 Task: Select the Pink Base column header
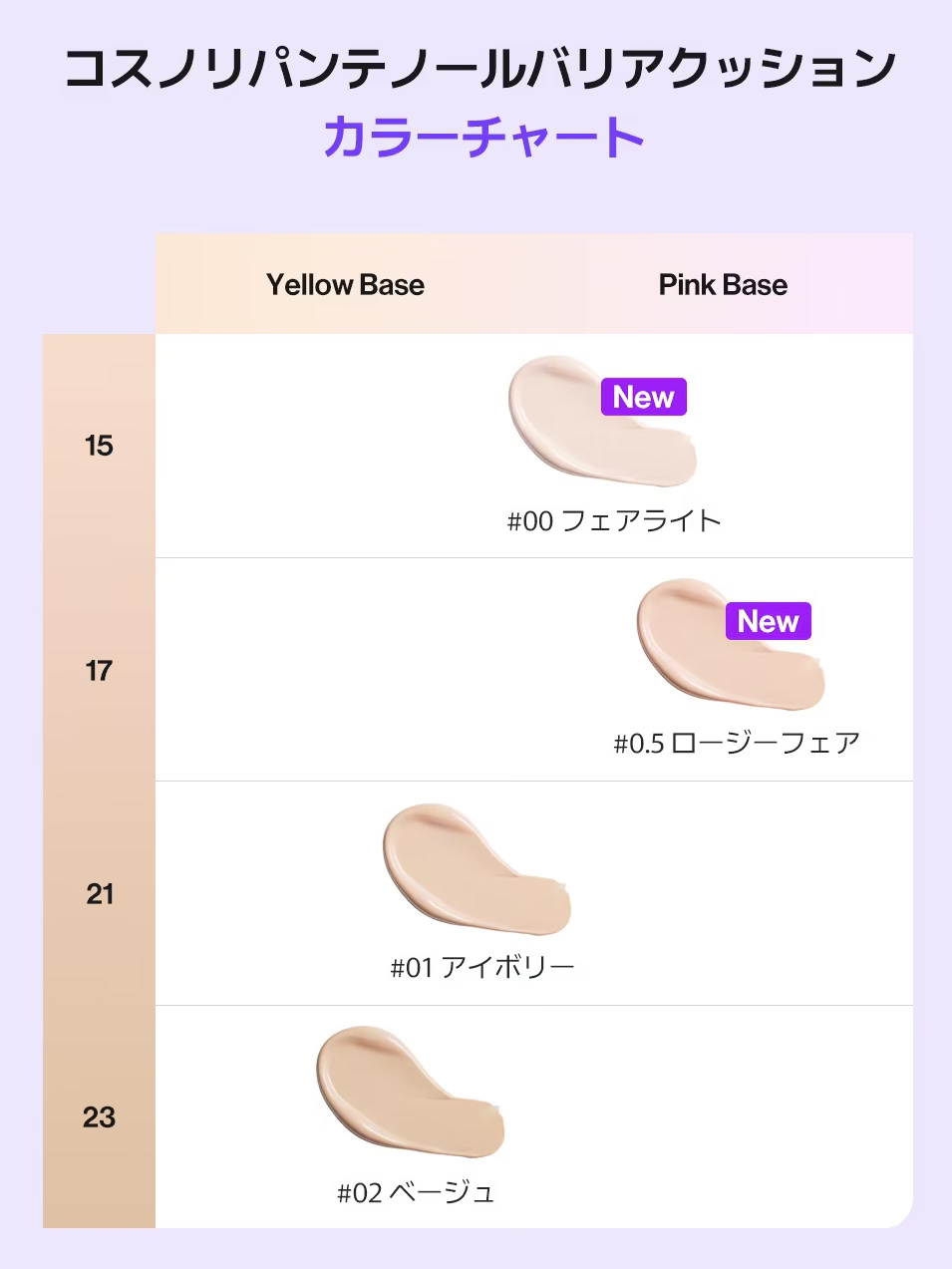[723, 285]
